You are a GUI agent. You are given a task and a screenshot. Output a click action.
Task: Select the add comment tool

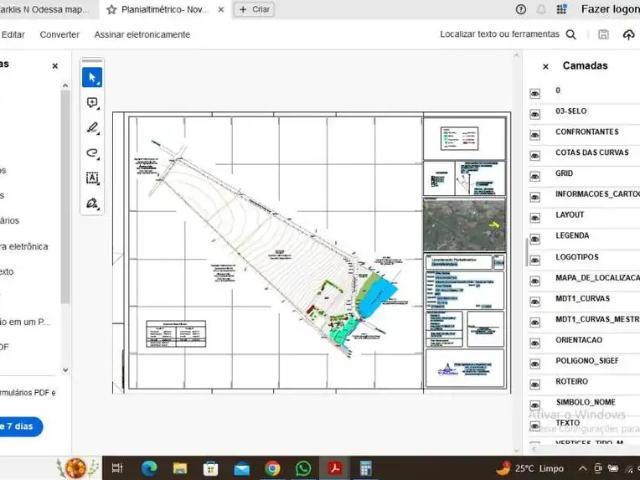pyautogui.click(x=92, y=103)
